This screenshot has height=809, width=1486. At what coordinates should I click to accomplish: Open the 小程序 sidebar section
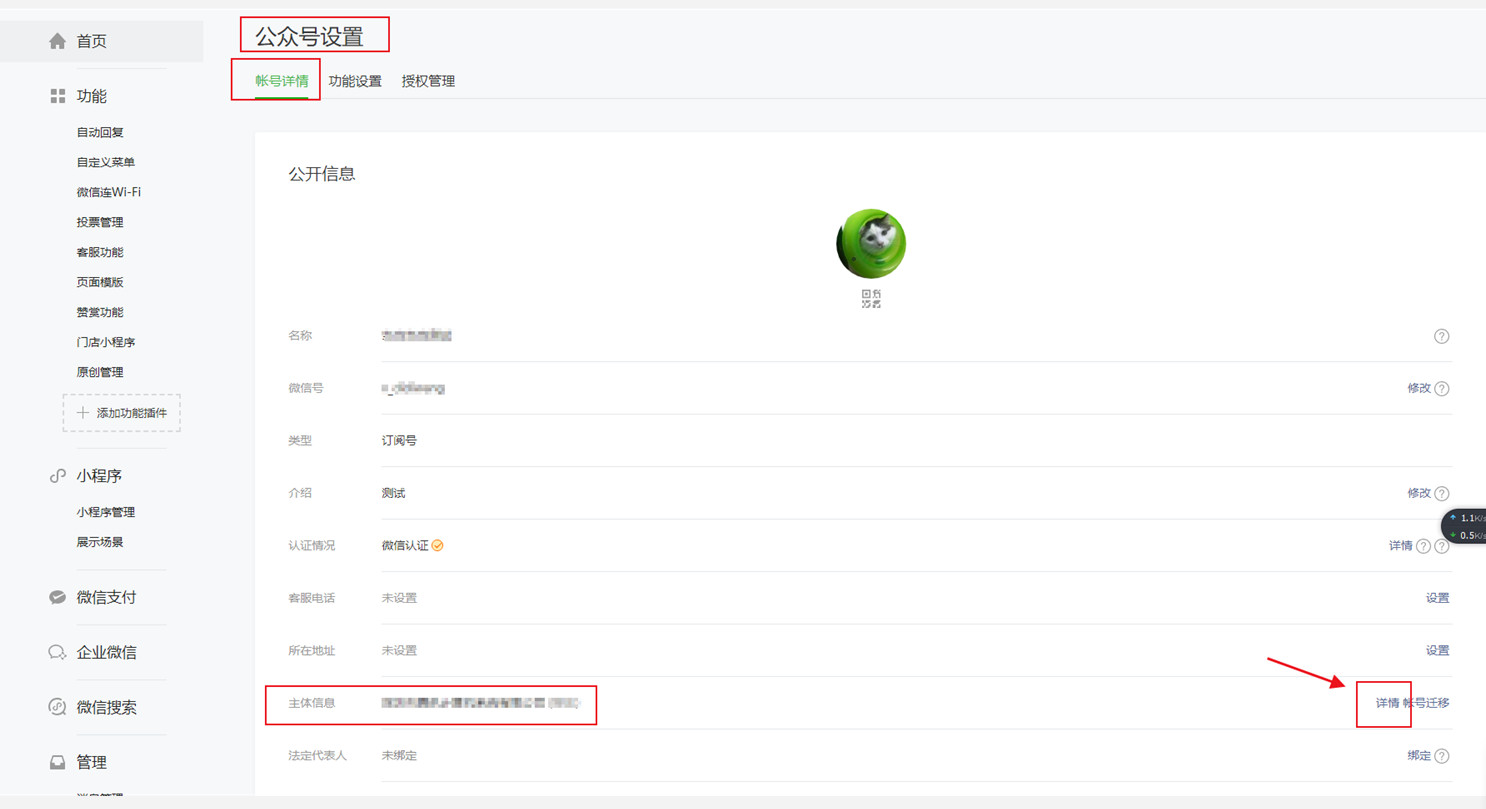[86, 476]
